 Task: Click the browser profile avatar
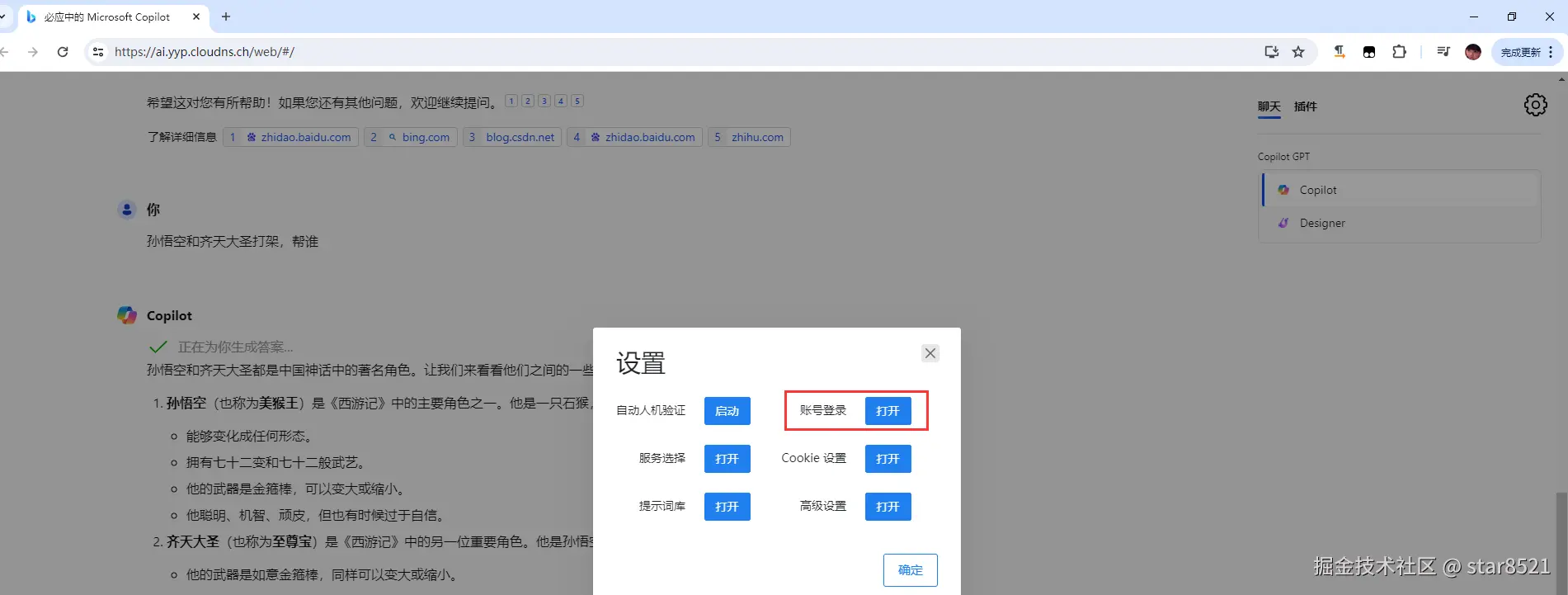(1473, 52)
